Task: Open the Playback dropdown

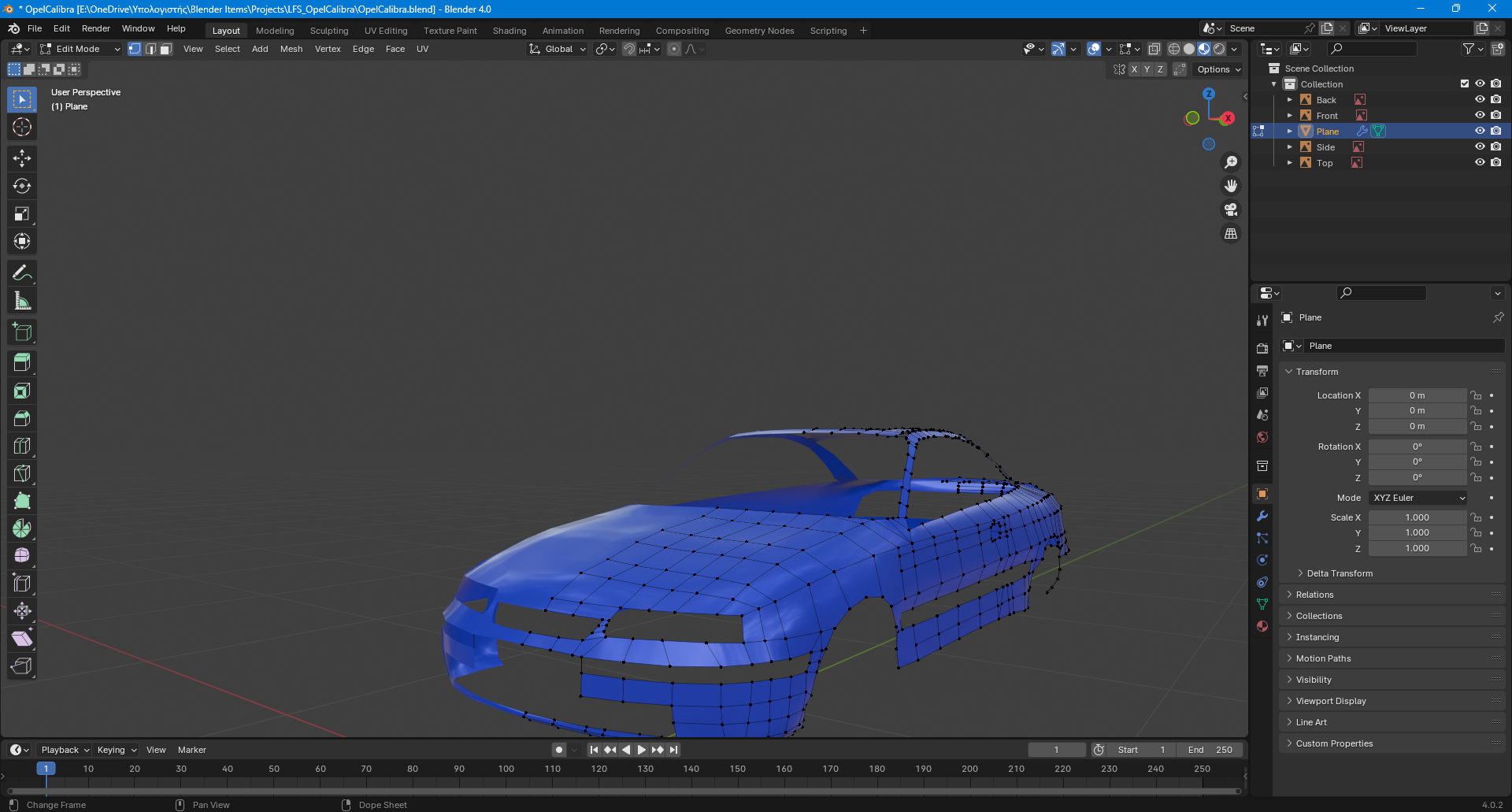Action: pos(65,750)
